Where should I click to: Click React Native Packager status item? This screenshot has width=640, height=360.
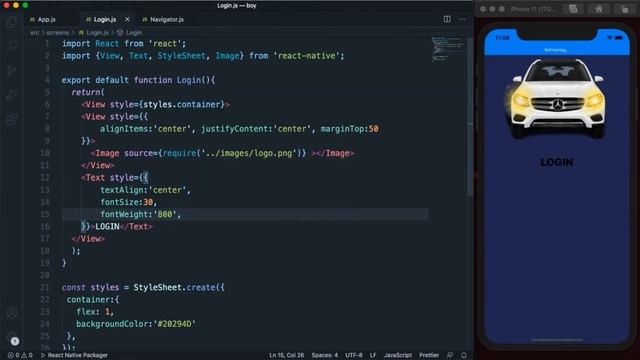(x=74, y=355)
